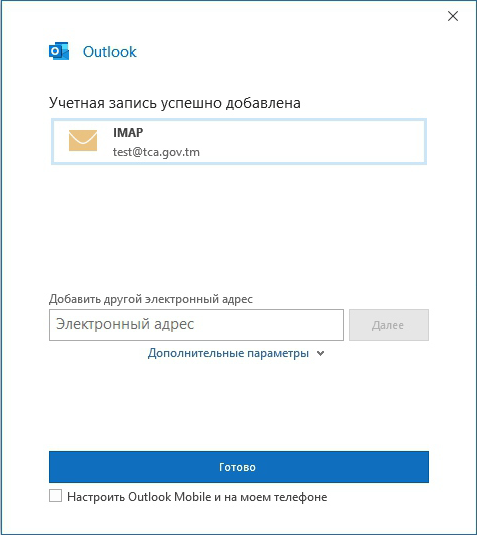
Task: Click the yellow envelope account icon
Action: [x=83, y=140]
